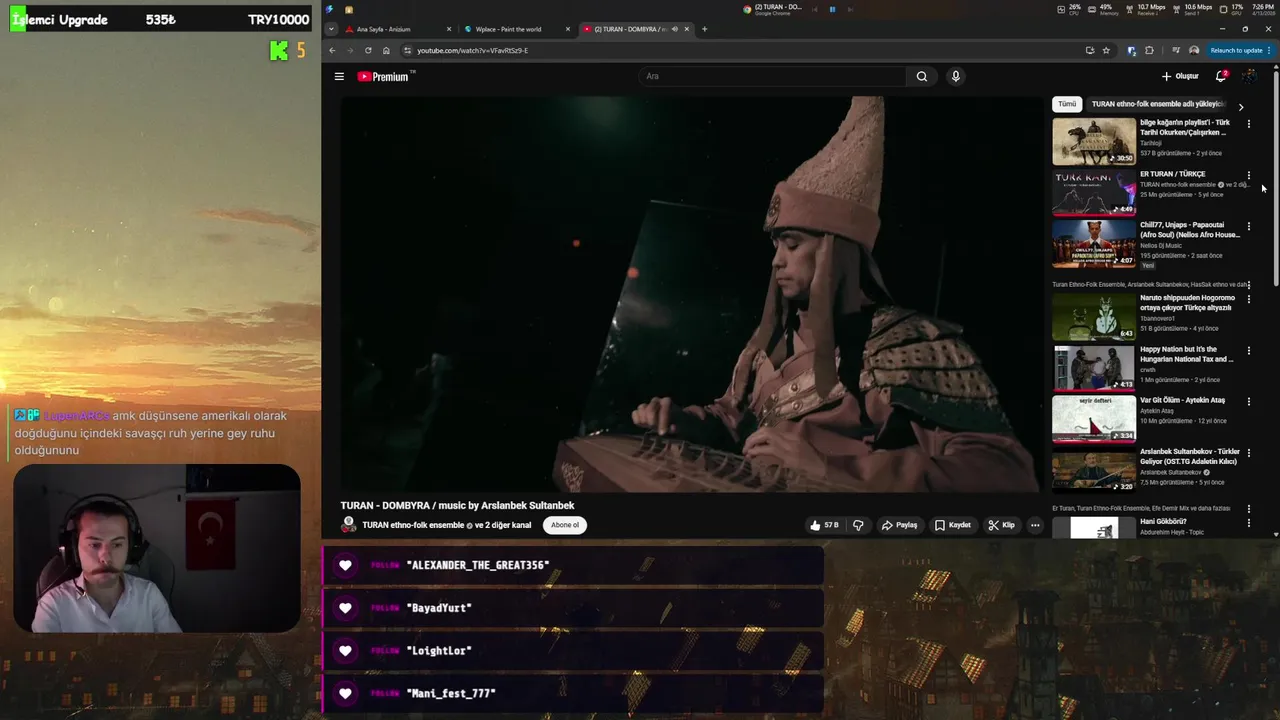Pause media in top overlay controls
This screenshot has width=1280, height=720.
point(832,9)
